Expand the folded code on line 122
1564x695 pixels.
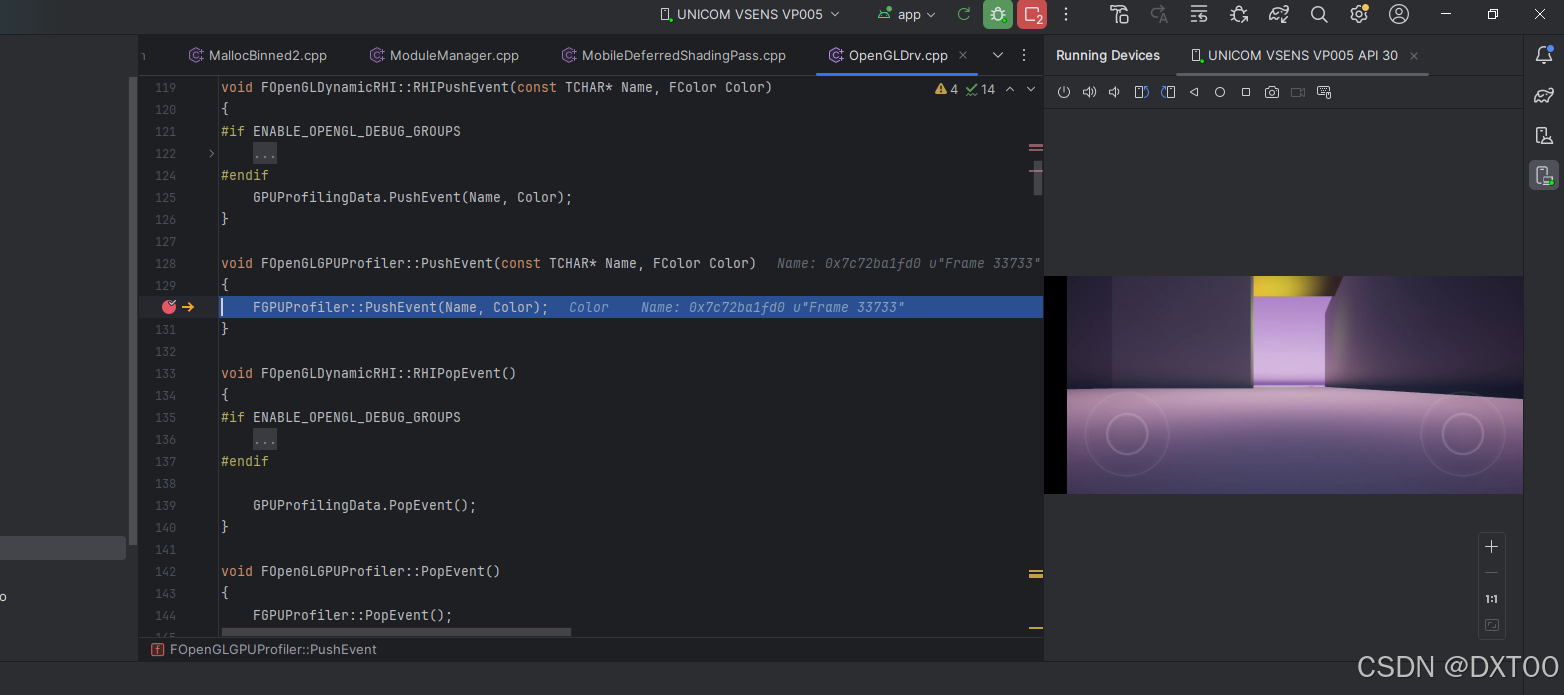pos(264,152)
